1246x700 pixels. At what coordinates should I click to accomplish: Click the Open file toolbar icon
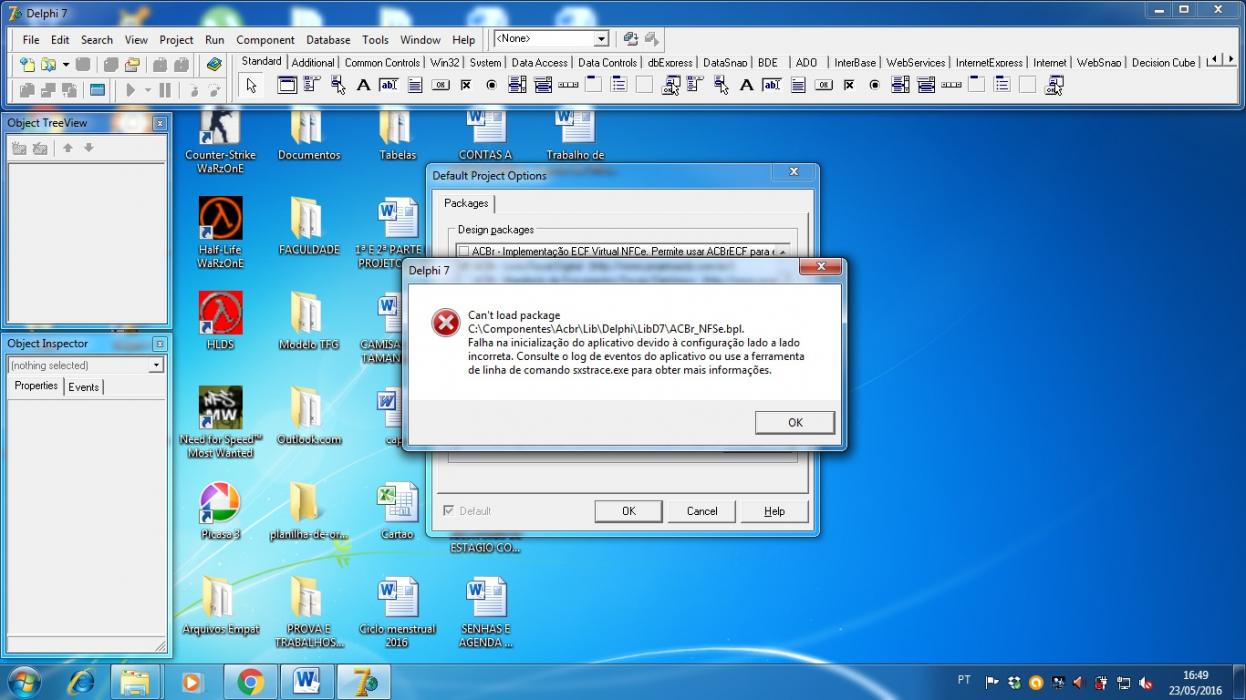pos(48,64)
